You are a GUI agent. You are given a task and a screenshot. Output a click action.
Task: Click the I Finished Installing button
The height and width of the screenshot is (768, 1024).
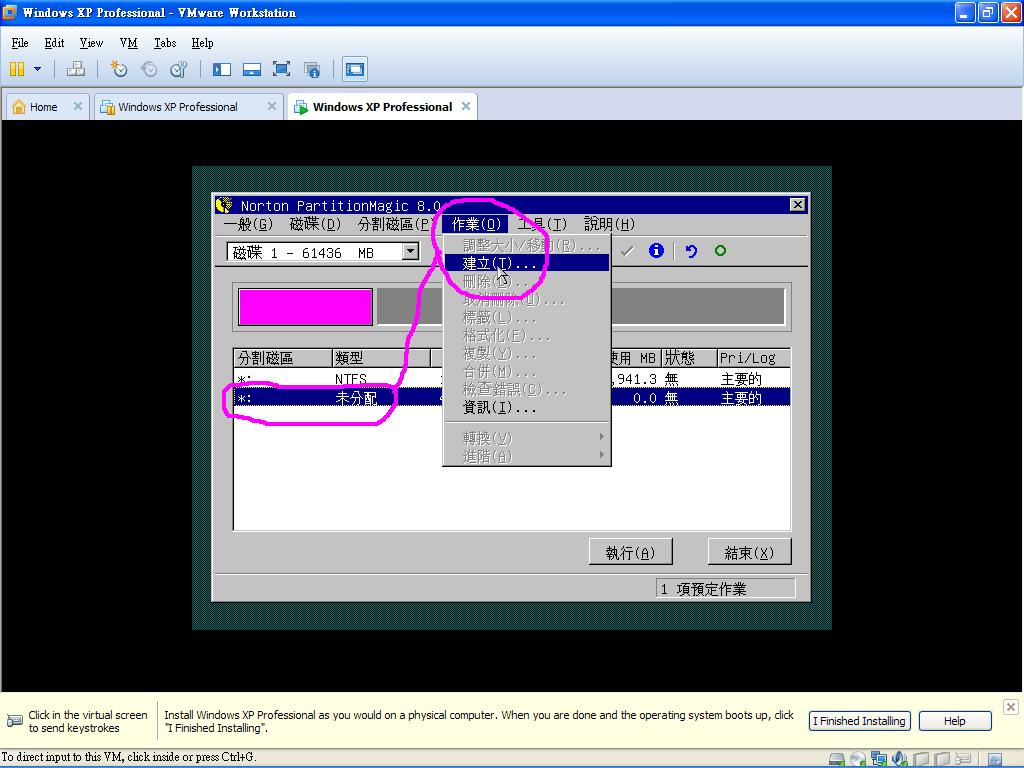(x=859, y=721)
